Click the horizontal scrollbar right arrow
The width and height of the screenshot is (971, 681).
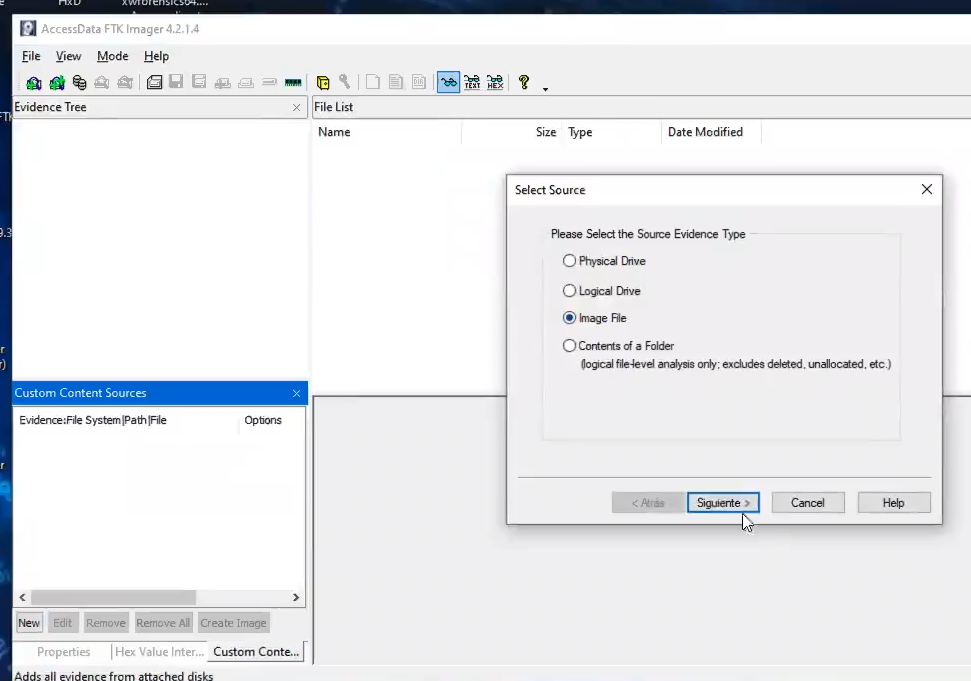click(x=296, y=597)
